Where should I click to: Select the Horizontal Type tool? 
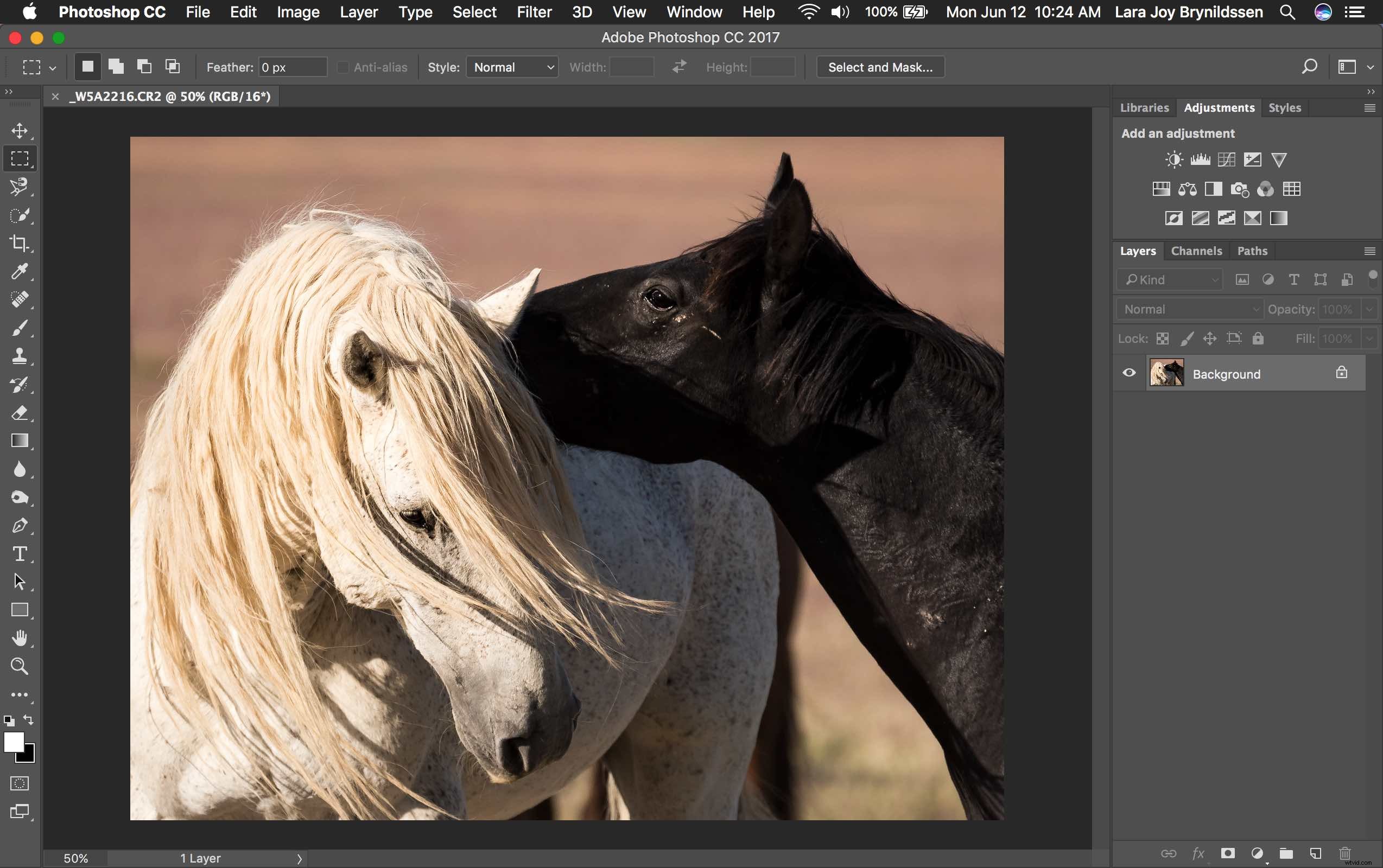coord(20,553)
